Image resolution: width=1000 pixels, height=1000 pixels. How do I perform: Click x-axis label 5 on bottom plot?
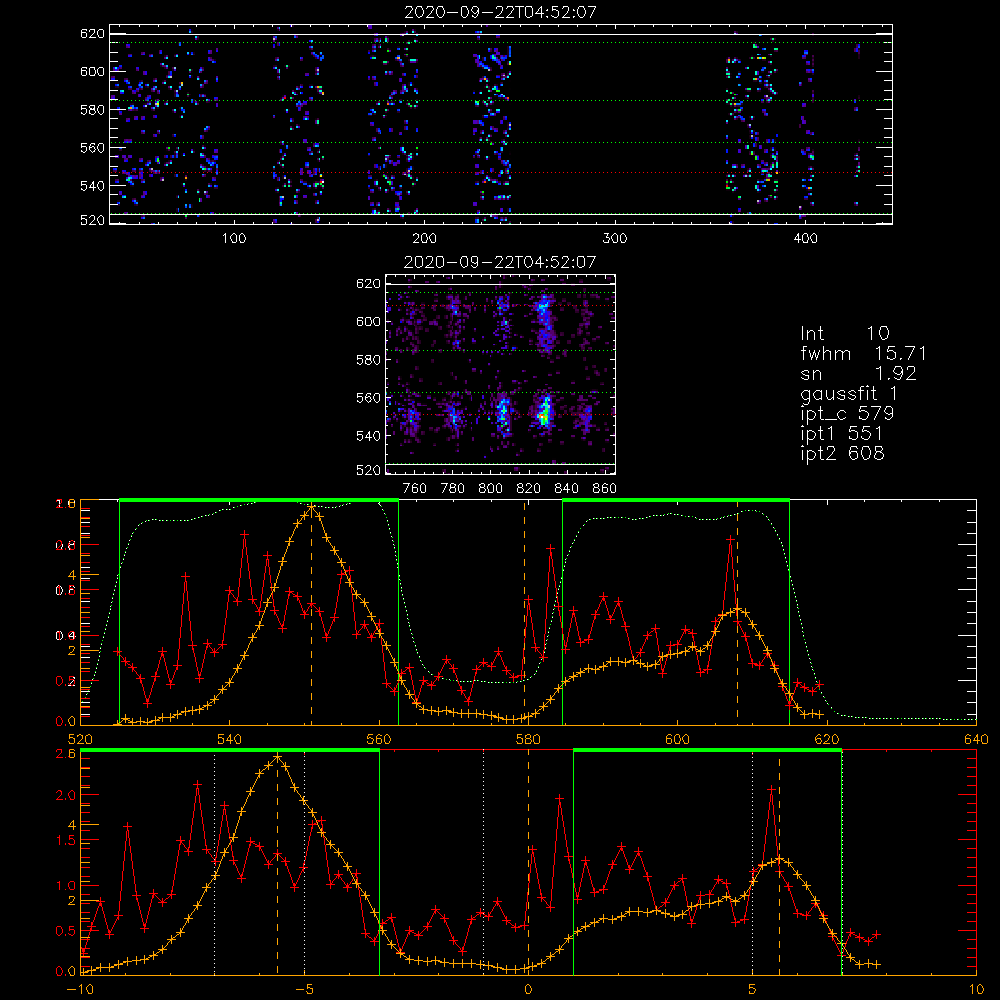tap(753, 990)
